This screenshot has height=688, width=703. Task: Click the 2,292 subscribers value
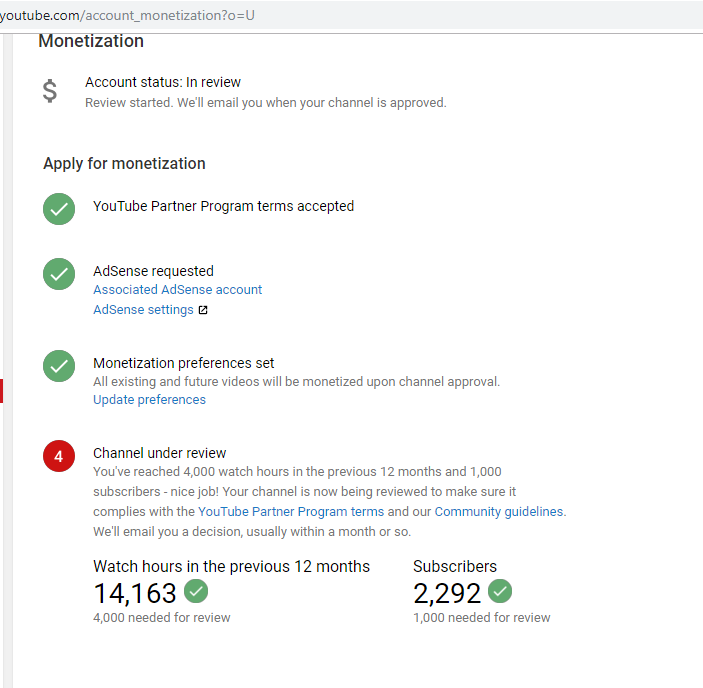coord(447,593)
